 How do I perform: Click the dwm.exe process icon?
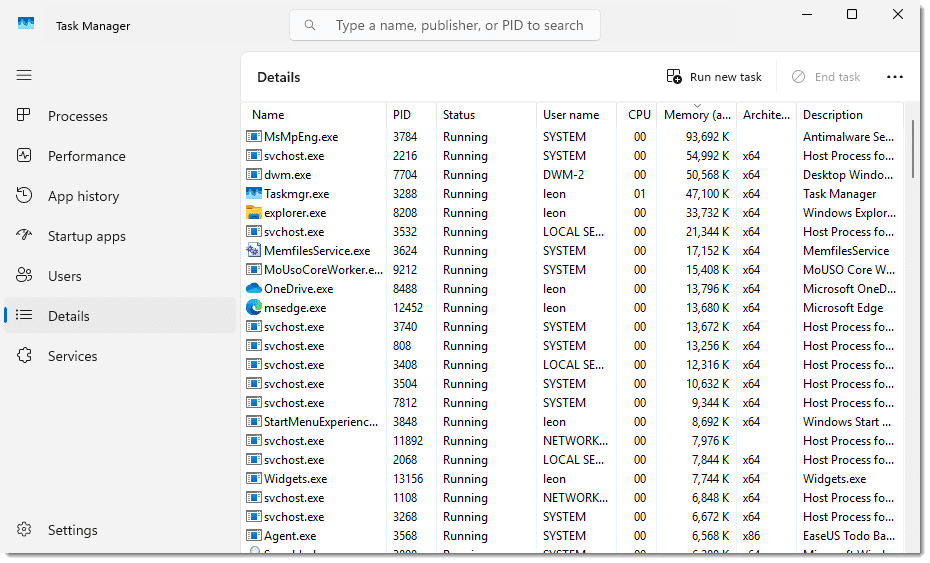click(254, 174)
